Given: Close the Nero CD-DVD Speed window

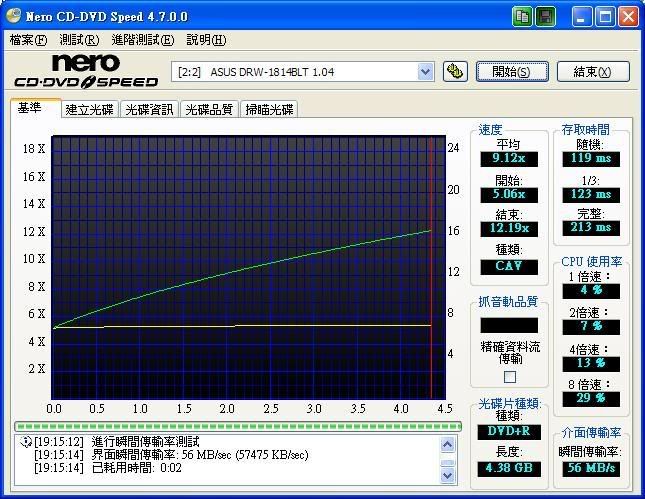Looking at the screenshot, I should [629, 16].
